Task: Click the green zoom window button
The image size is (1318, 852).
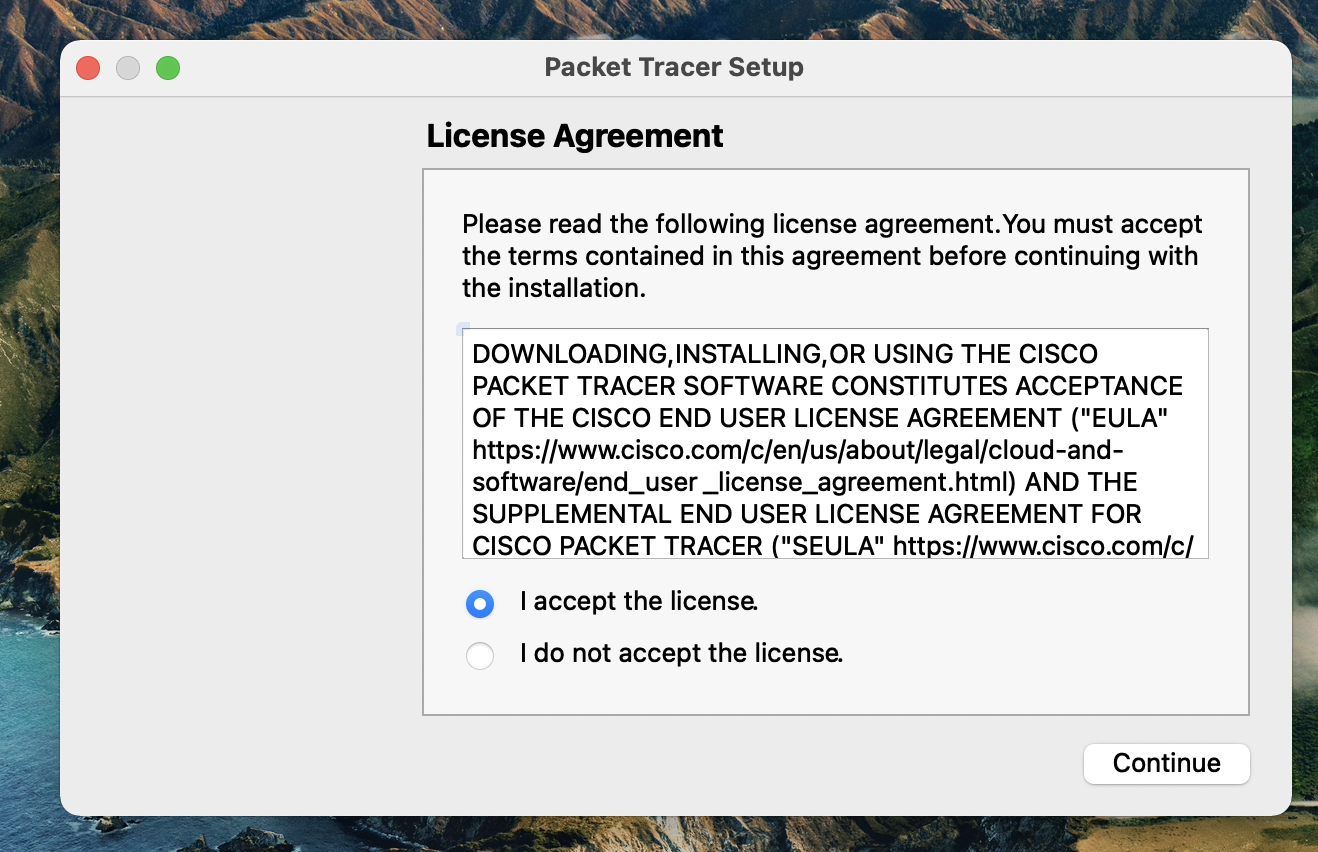Action: [x=168, y=68]
